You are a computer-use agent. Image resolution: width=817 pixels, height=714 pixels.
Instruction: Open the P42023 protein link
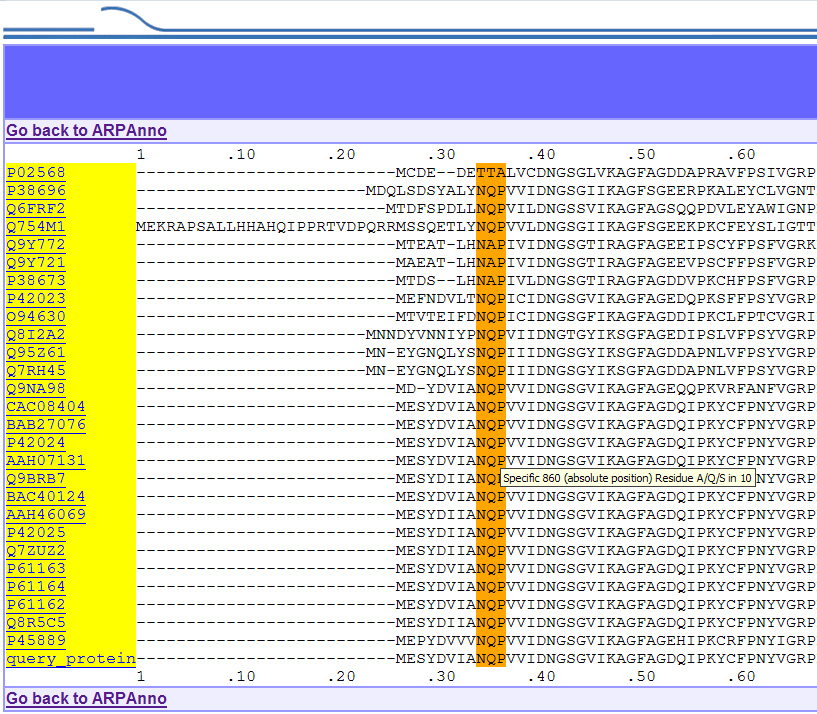[x=36, y=299]
